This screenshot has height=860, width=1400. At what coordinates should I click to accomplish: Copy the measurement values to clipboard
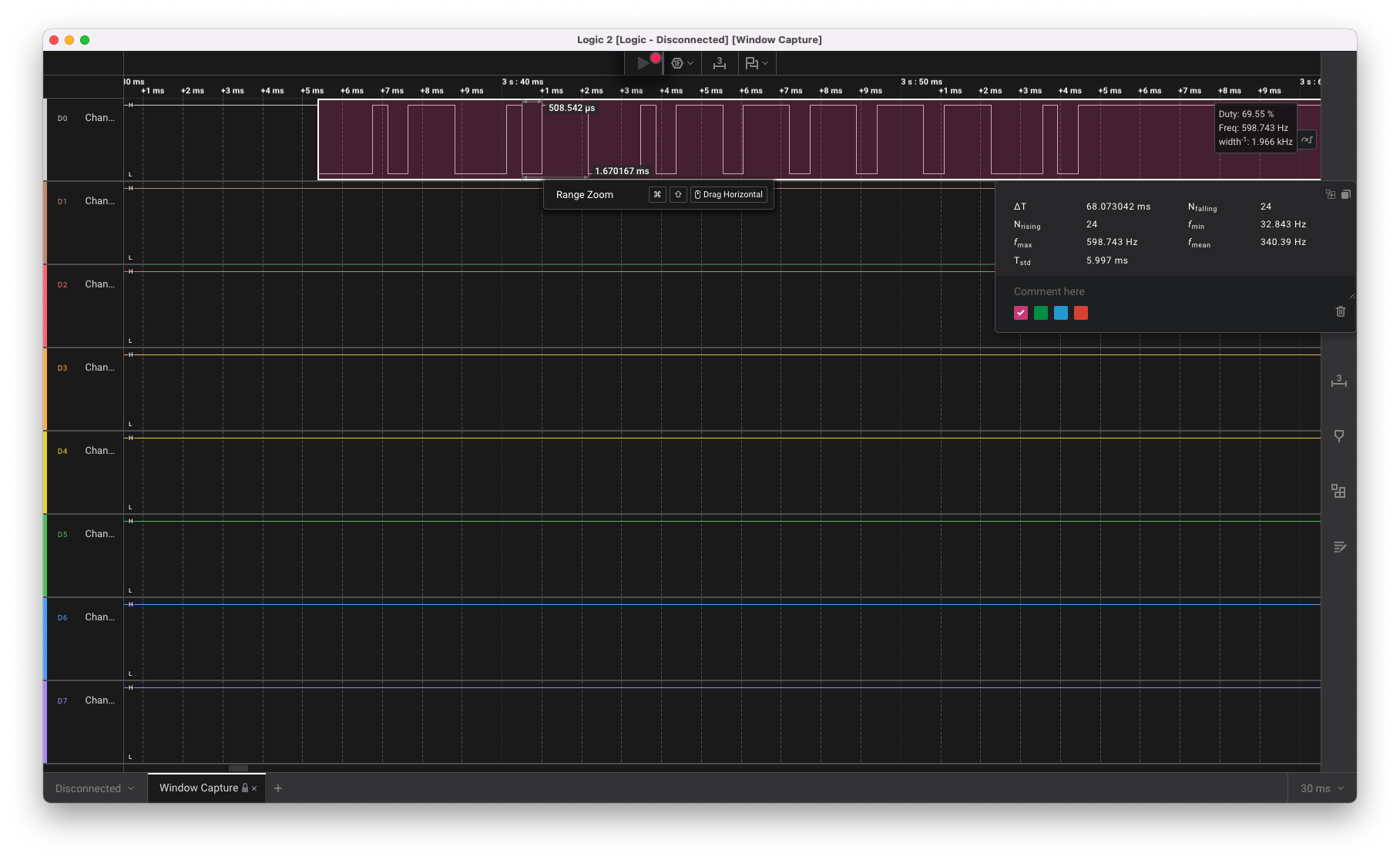1346,194
